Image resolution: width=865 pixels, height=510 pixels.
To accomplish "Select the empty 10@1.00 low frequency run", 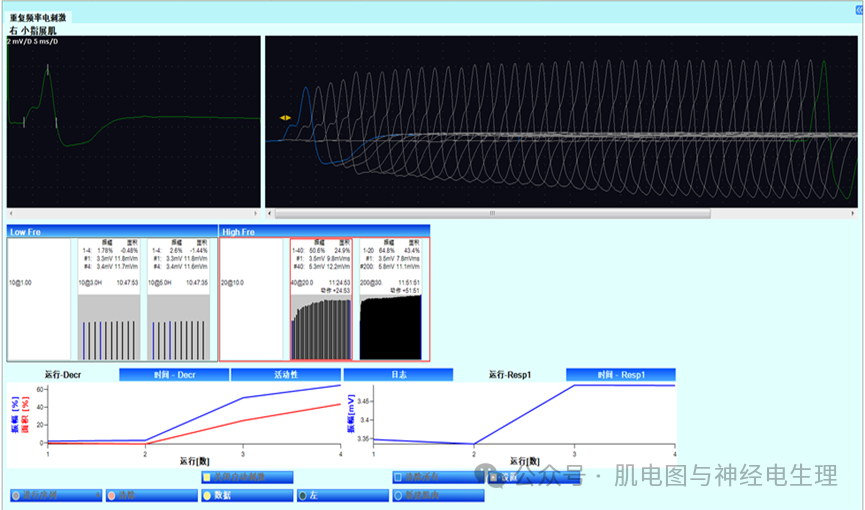I will [39, 300].
